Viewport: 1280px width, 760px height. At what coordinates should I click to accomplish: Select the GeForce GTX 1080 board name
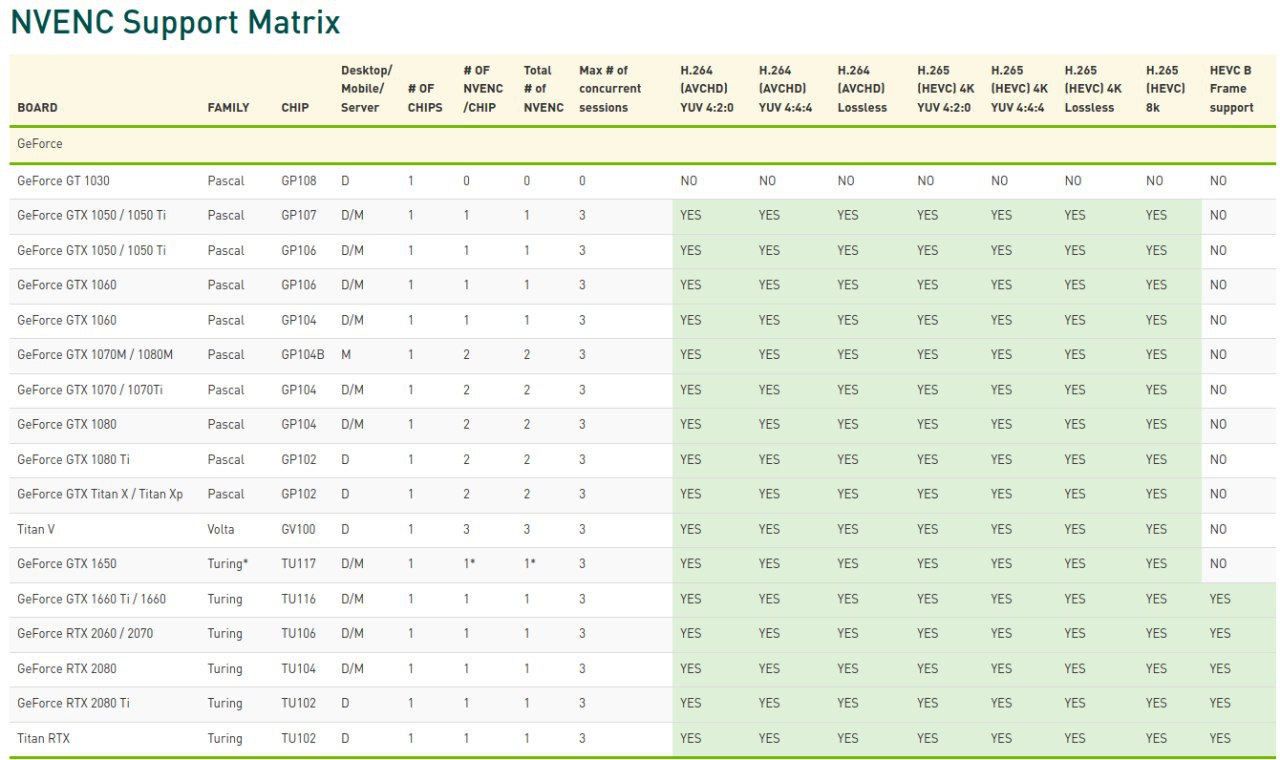(67, 424)
